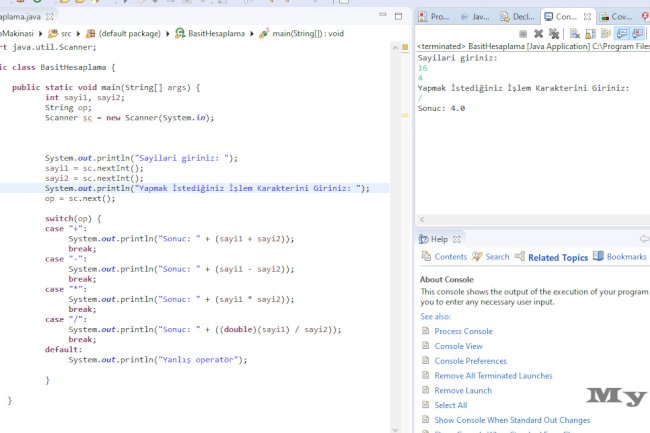650x433 pixels.
Task: Close the Console view tab
Action: point(588,17)
